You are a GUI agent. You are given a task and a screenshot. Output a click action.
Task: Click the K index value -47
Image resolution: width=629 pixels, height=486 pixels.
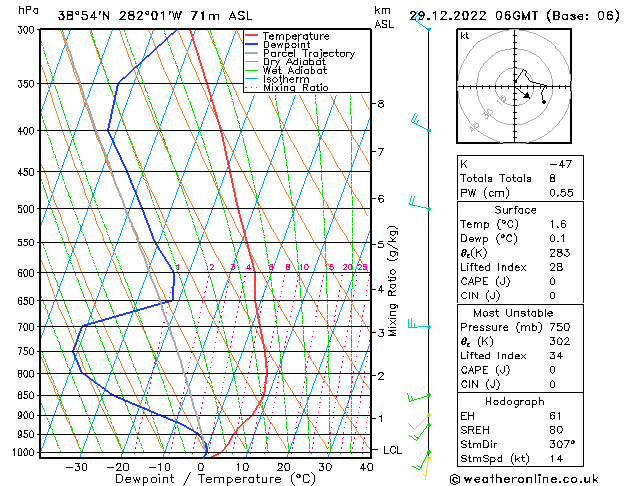(x=560, y=164)
